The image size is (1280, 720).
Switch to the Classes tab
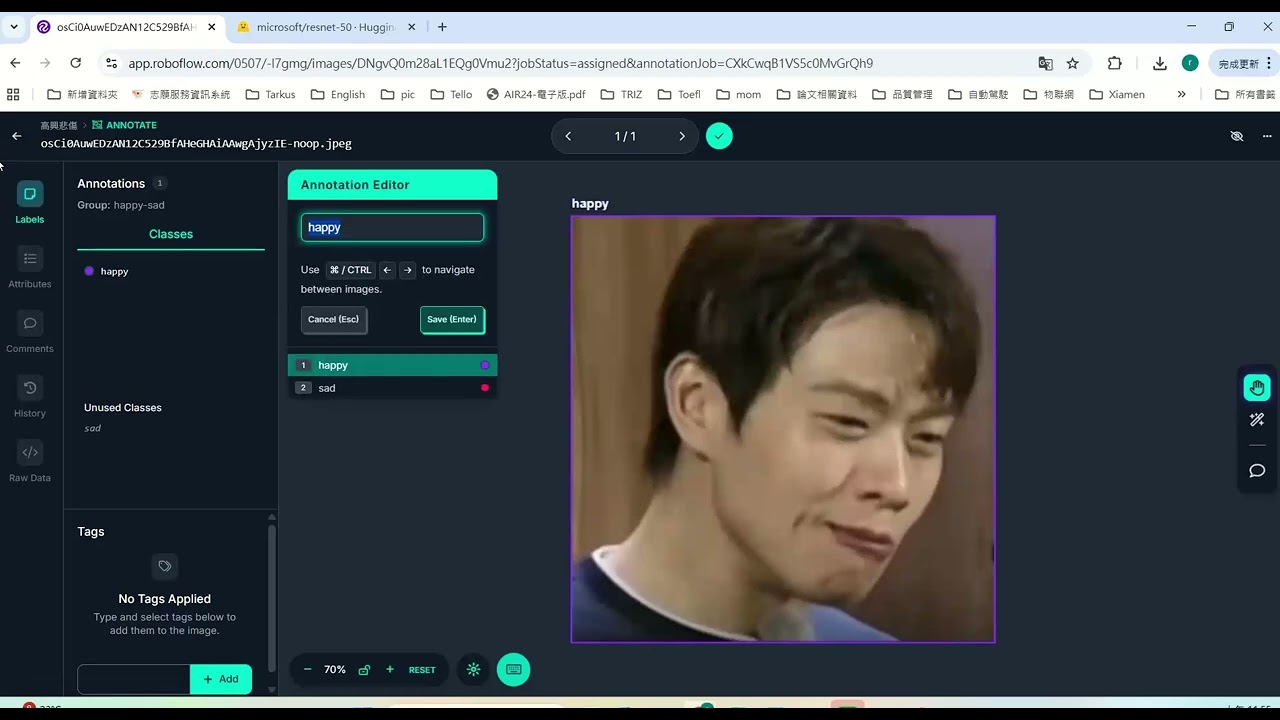171,234
